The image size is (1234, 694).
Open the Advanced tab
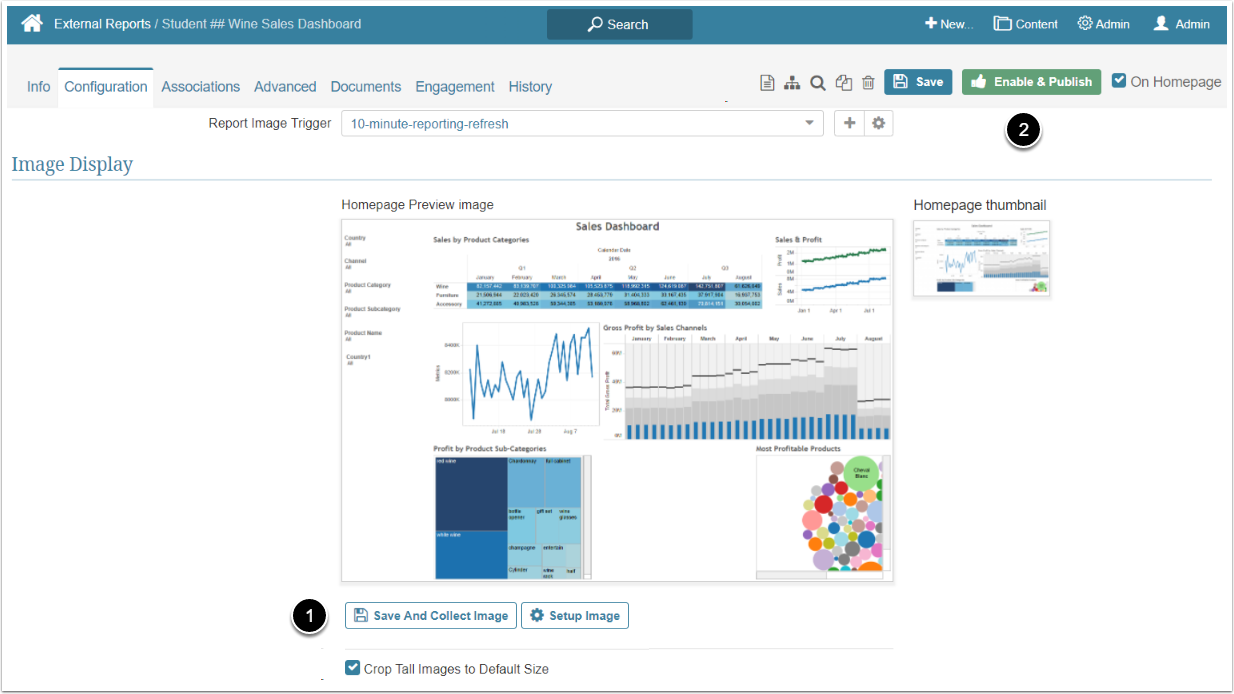point(285,87)
